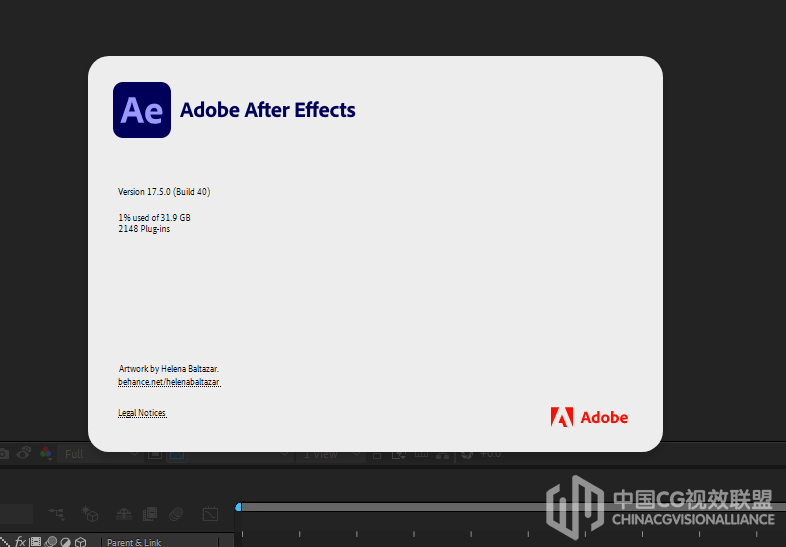Open the composition mini-flowchart
Screen dimensions: 786x547
57,514
